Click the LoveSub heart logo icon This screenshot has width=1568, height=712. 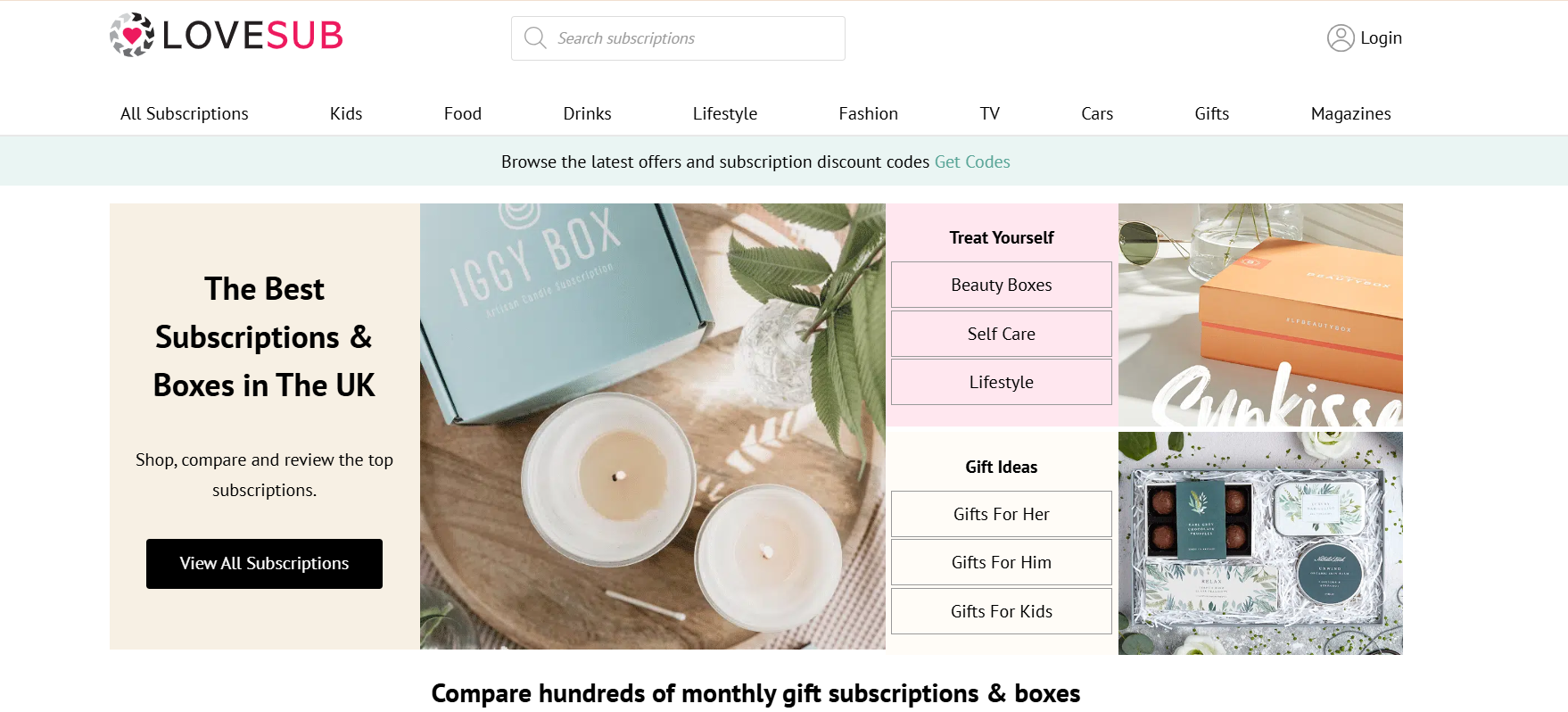tap(132, 36)
